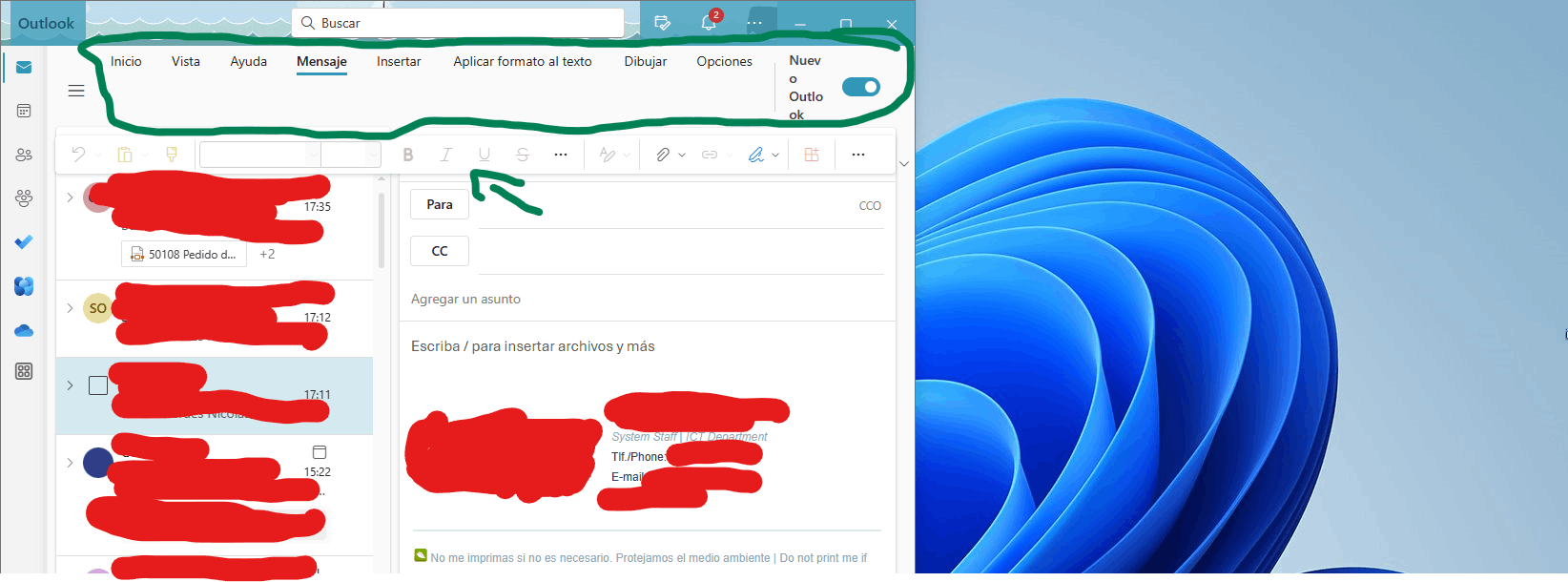Open the Groups module in sidebar
This screenshot has width=1568, height=582.
point(24,198)
